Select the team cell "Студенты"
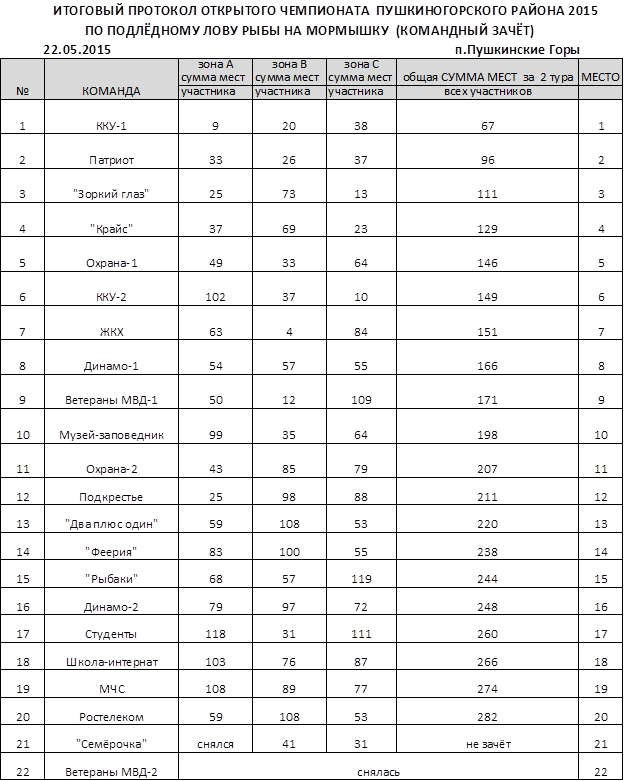This screenshot has height=781, width=624. (x=111, y=629)
